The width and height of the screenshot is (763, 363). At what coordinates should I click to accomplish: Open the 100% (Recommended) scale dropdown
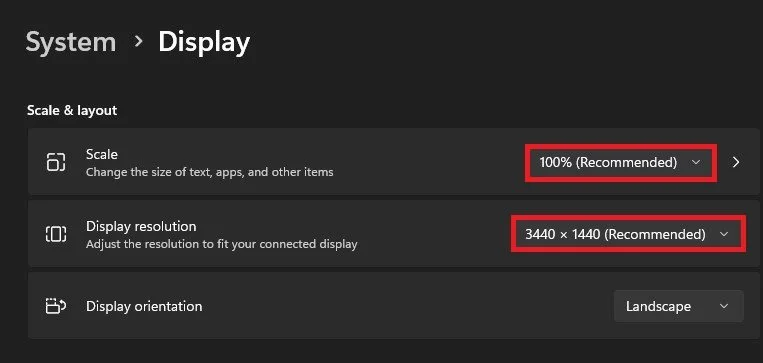pos(620,163)
